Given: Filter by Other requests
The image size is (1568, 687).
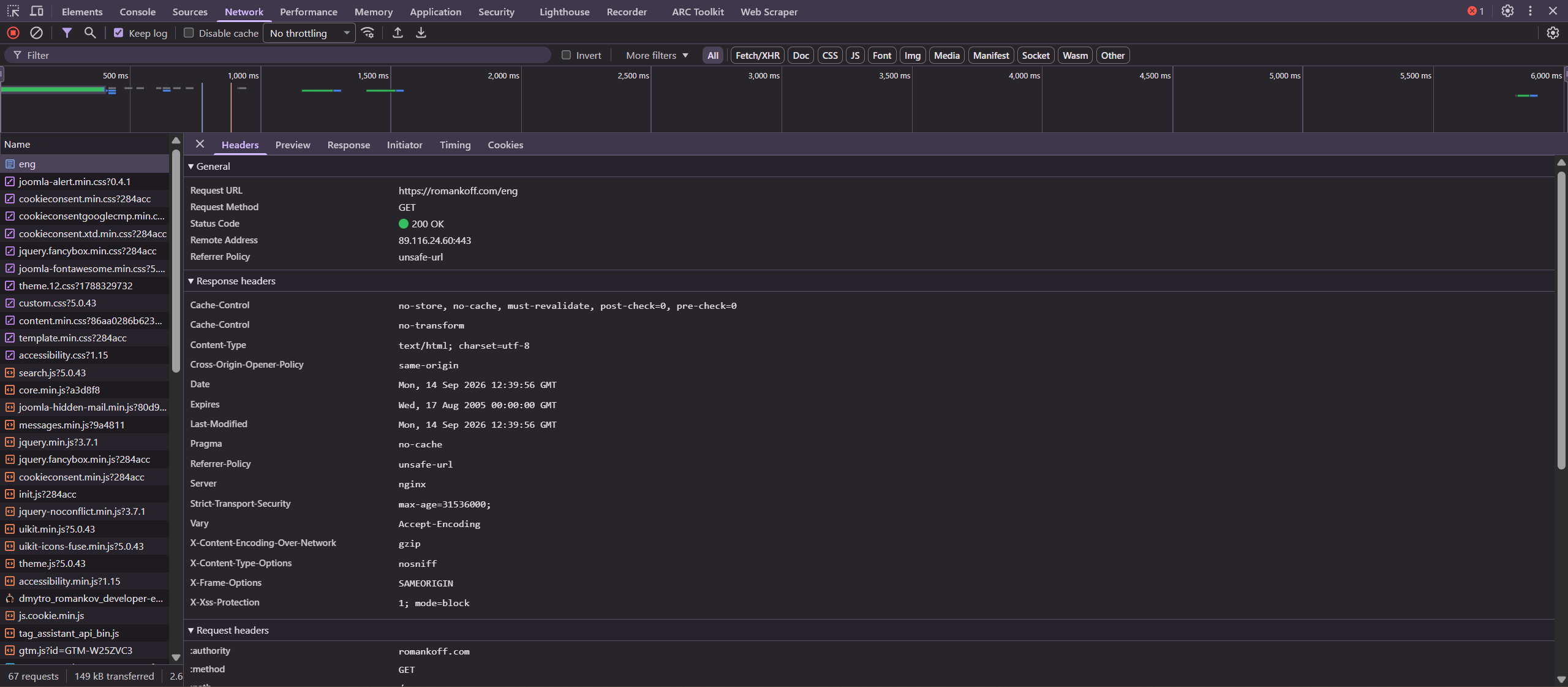Looking at the screenshot, I should [x=1113, y=55].
